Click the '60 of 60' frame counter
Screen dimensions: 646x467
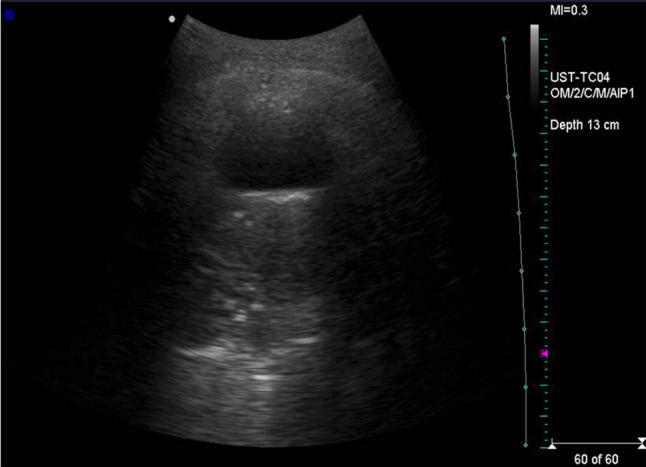pyautogui.click(x=596, y=459)
